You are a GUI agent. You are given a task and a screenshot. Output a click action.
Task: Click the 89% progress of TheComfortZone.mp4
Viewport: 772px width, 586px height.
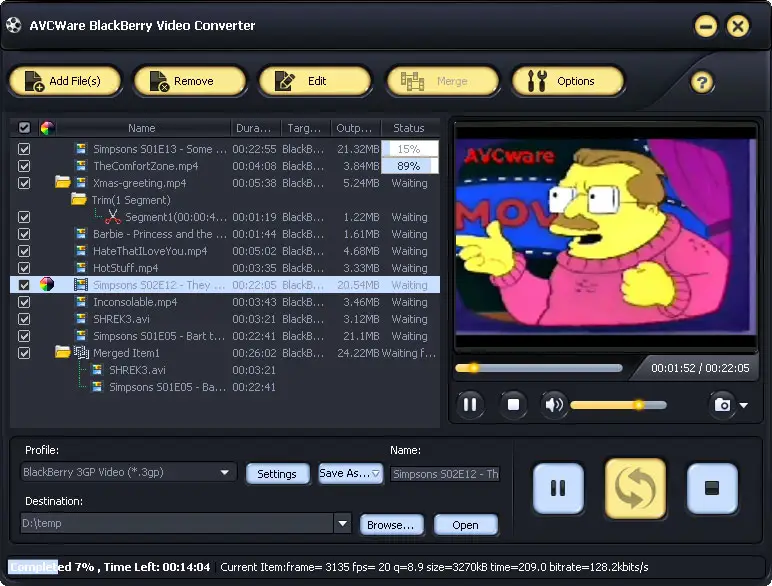(x=410, y=166)
